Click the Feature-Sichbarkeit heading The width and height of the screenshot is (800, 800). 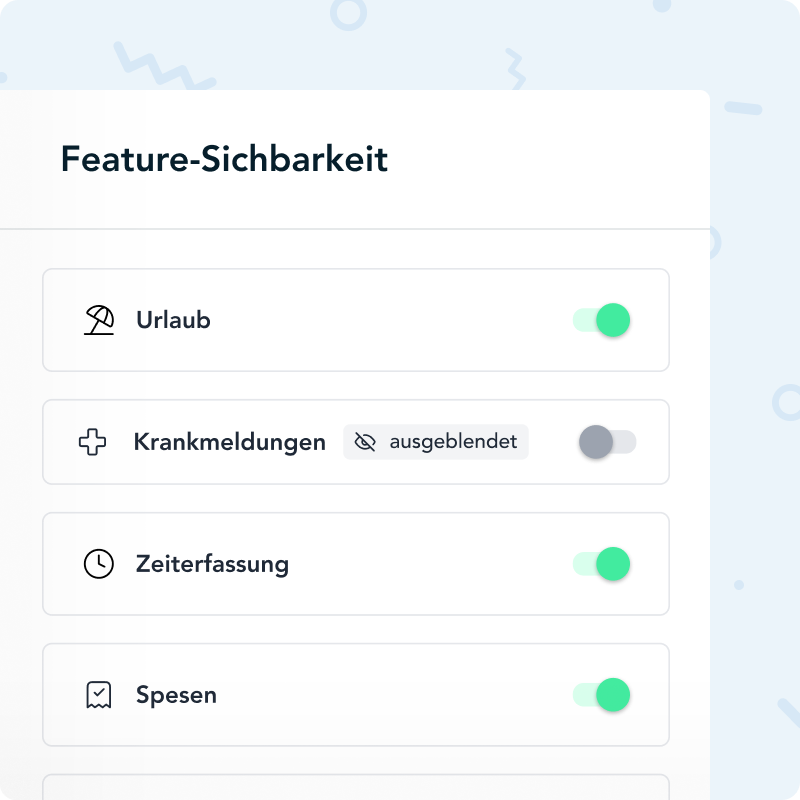(224, 159)
